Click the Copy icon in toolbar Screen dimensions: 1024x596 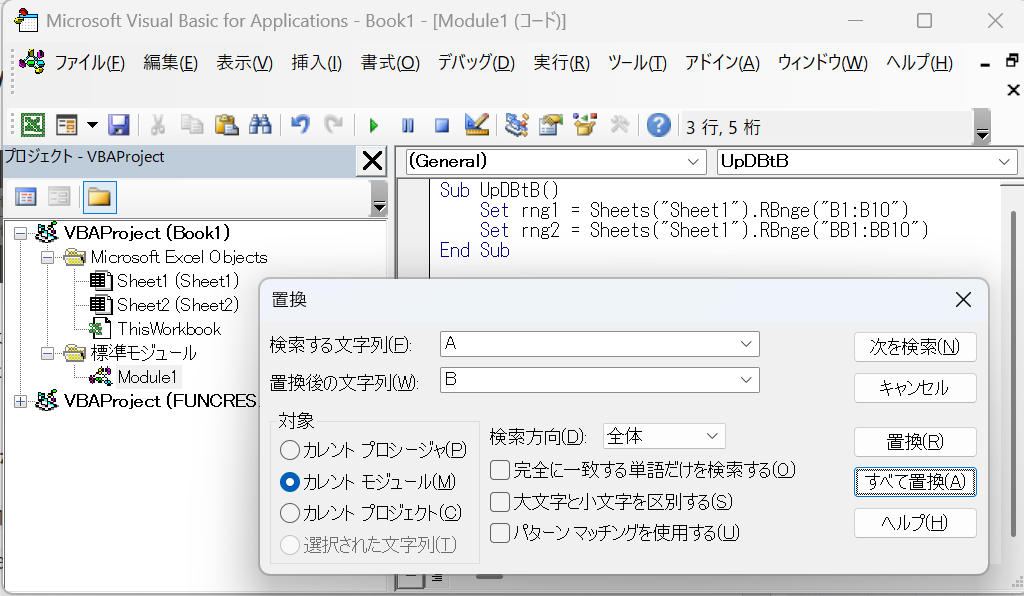[192, 124]
